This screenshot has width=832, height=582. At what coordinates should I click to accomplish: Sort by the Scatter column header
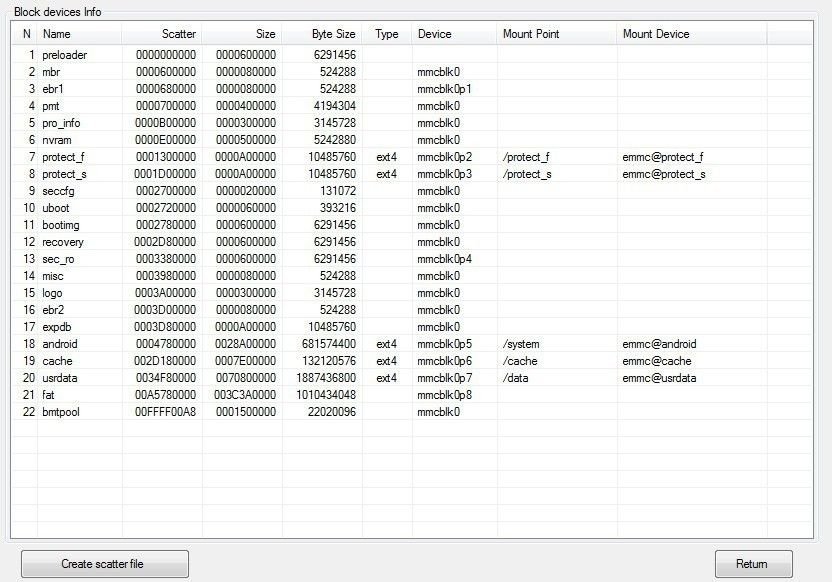tap(162, 34)
